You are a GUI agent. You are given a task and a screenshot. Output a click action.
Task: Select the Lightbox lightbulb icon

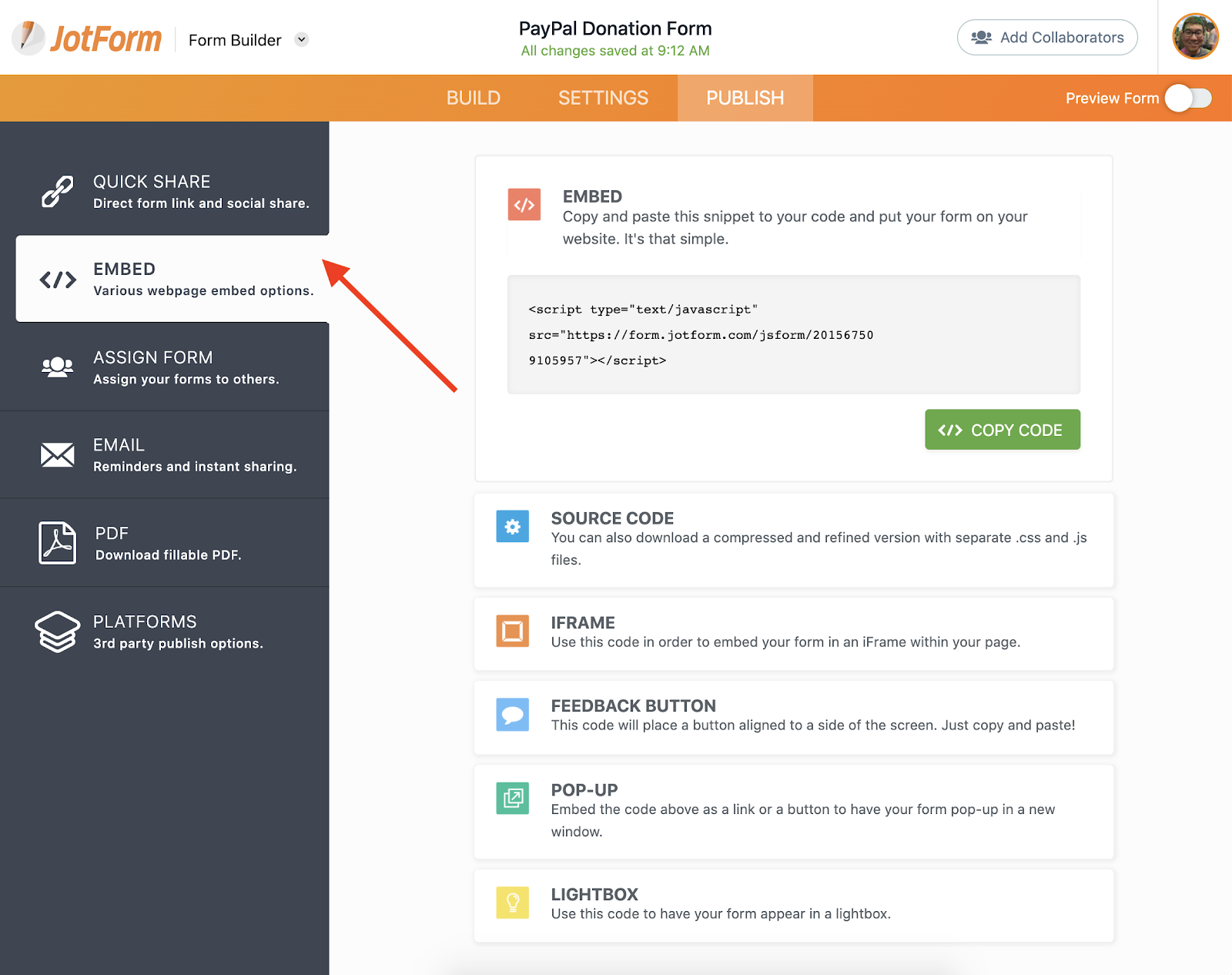(x=513, y=903)
